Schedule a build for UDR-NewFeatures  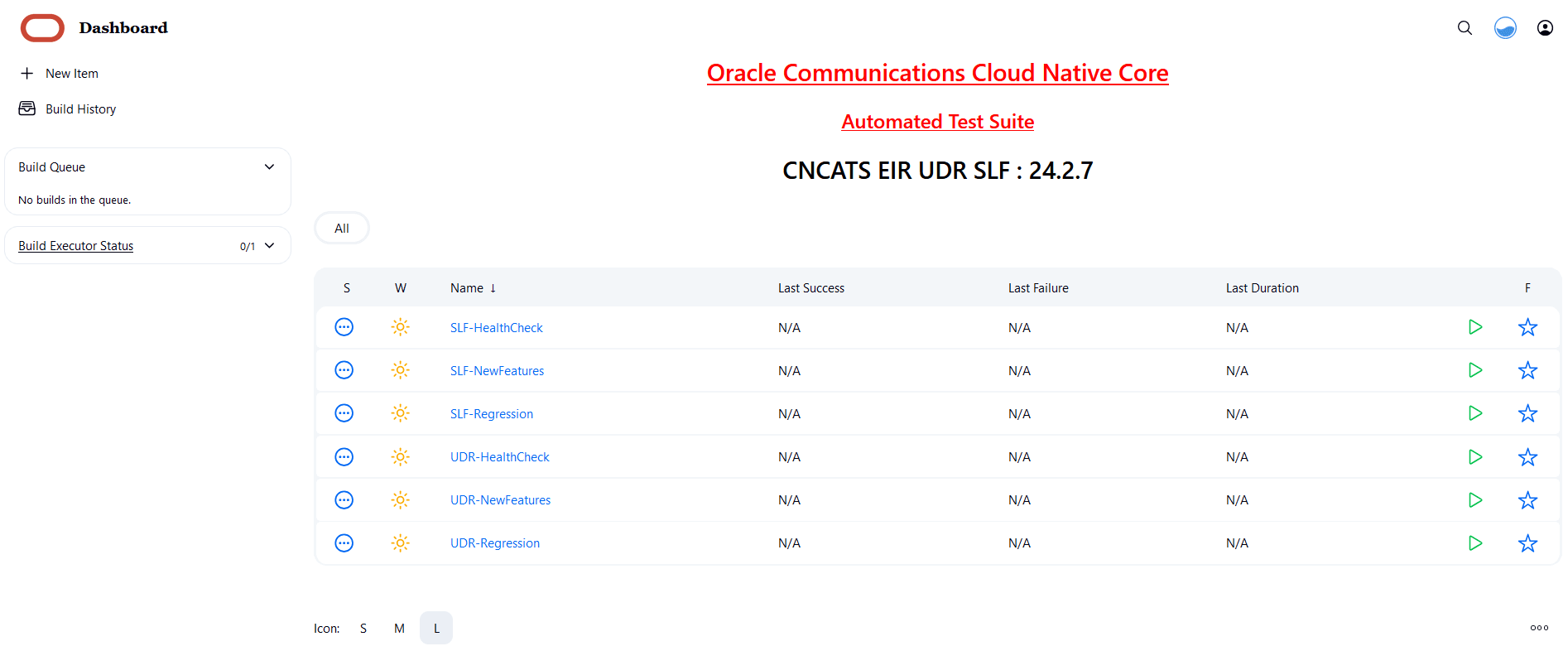1475,500
